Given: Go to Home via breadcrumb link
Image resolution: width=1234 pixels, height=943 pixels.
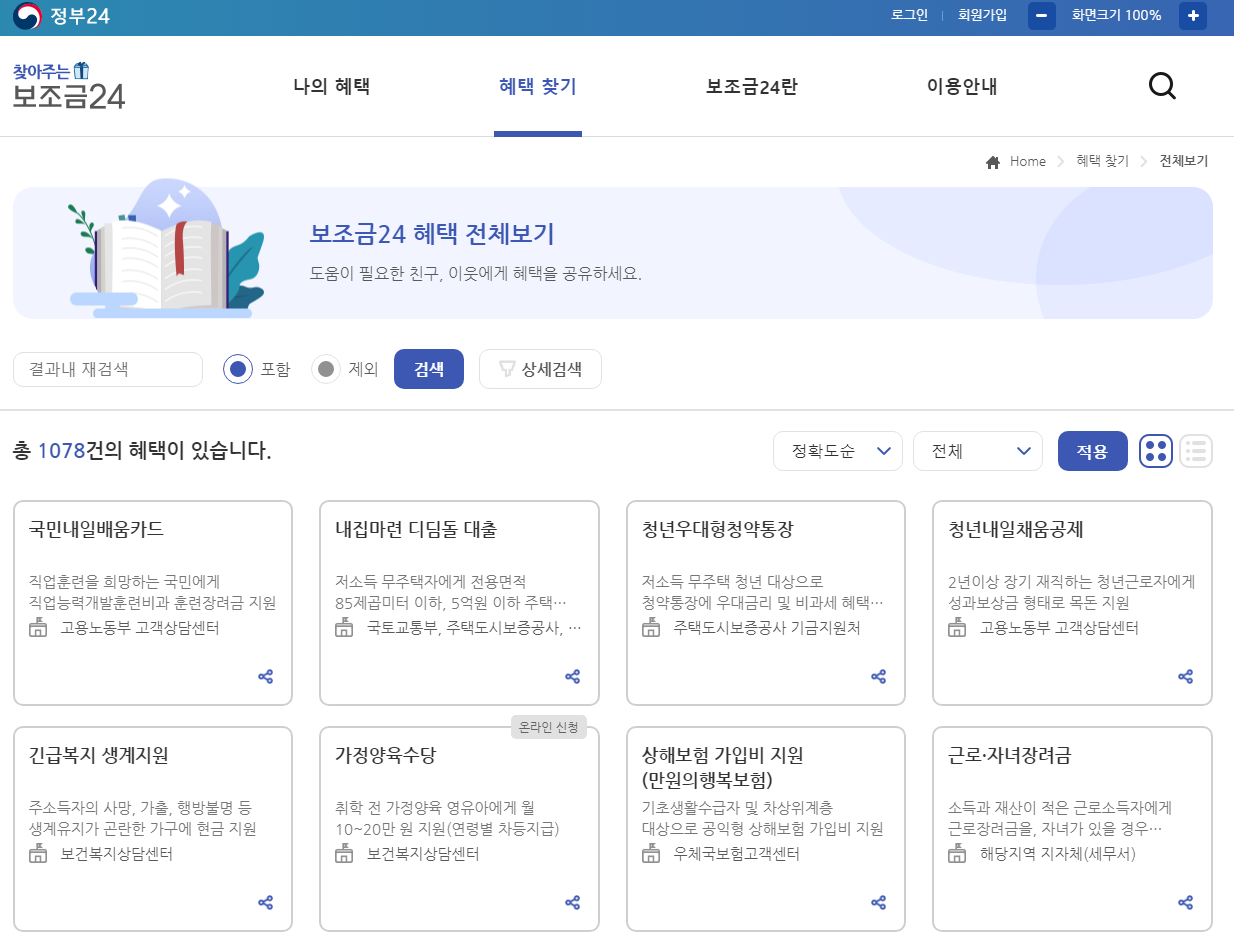Looking at the screenshot, I should pos(1028,162).
